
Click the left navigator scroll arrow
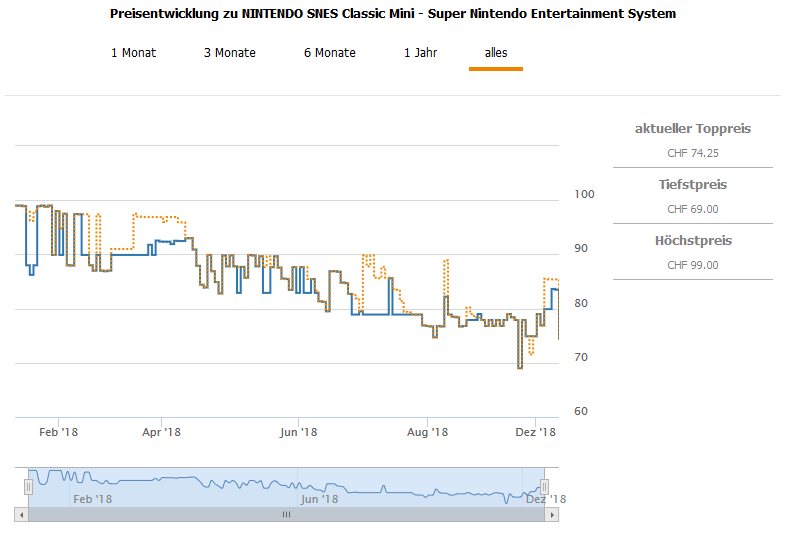tap(21, 514)
